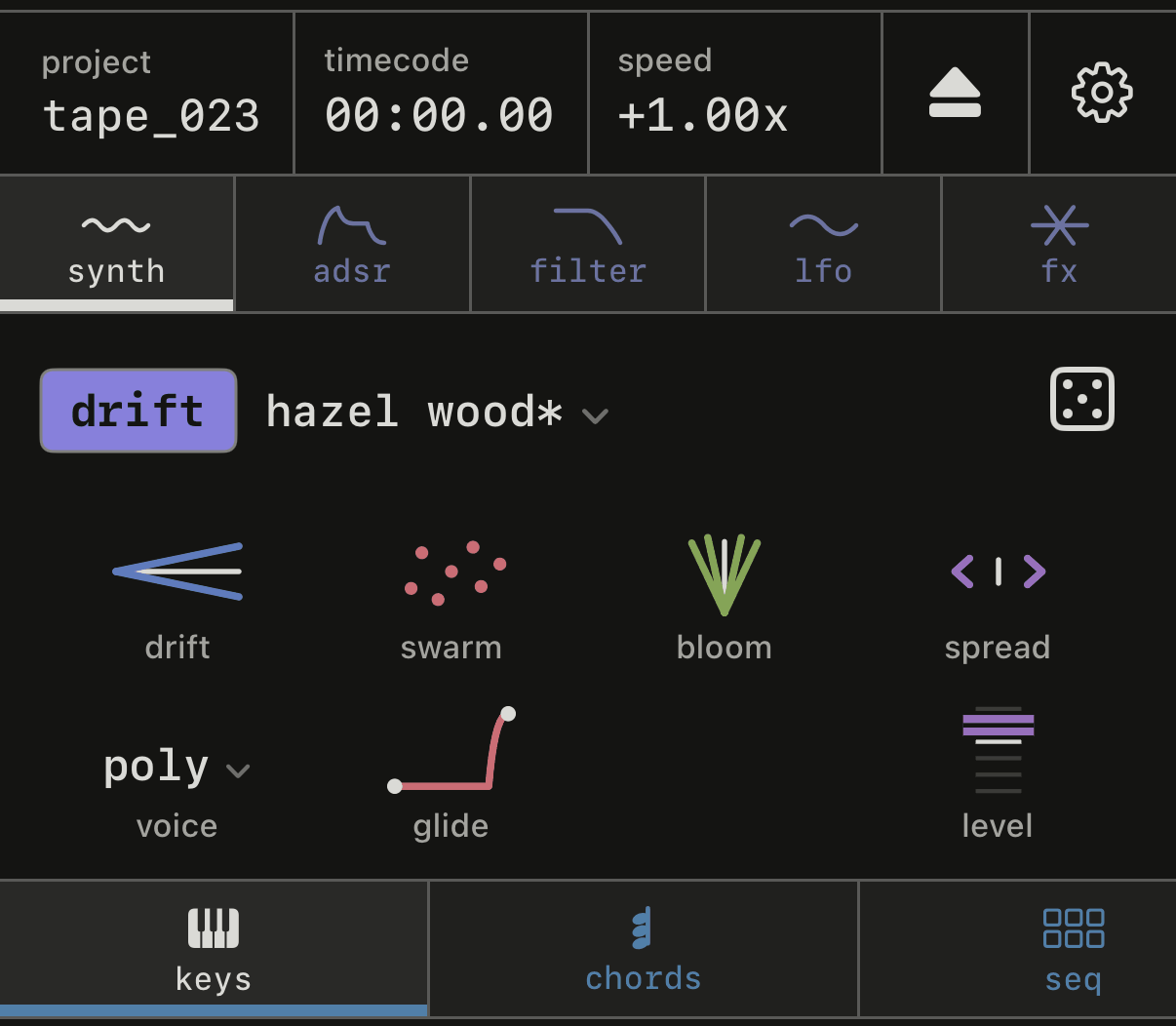Image resolution: width=1176 pixels, height=1026 pixels.
Task: Click the drift engine button
Action: [138, 411]
